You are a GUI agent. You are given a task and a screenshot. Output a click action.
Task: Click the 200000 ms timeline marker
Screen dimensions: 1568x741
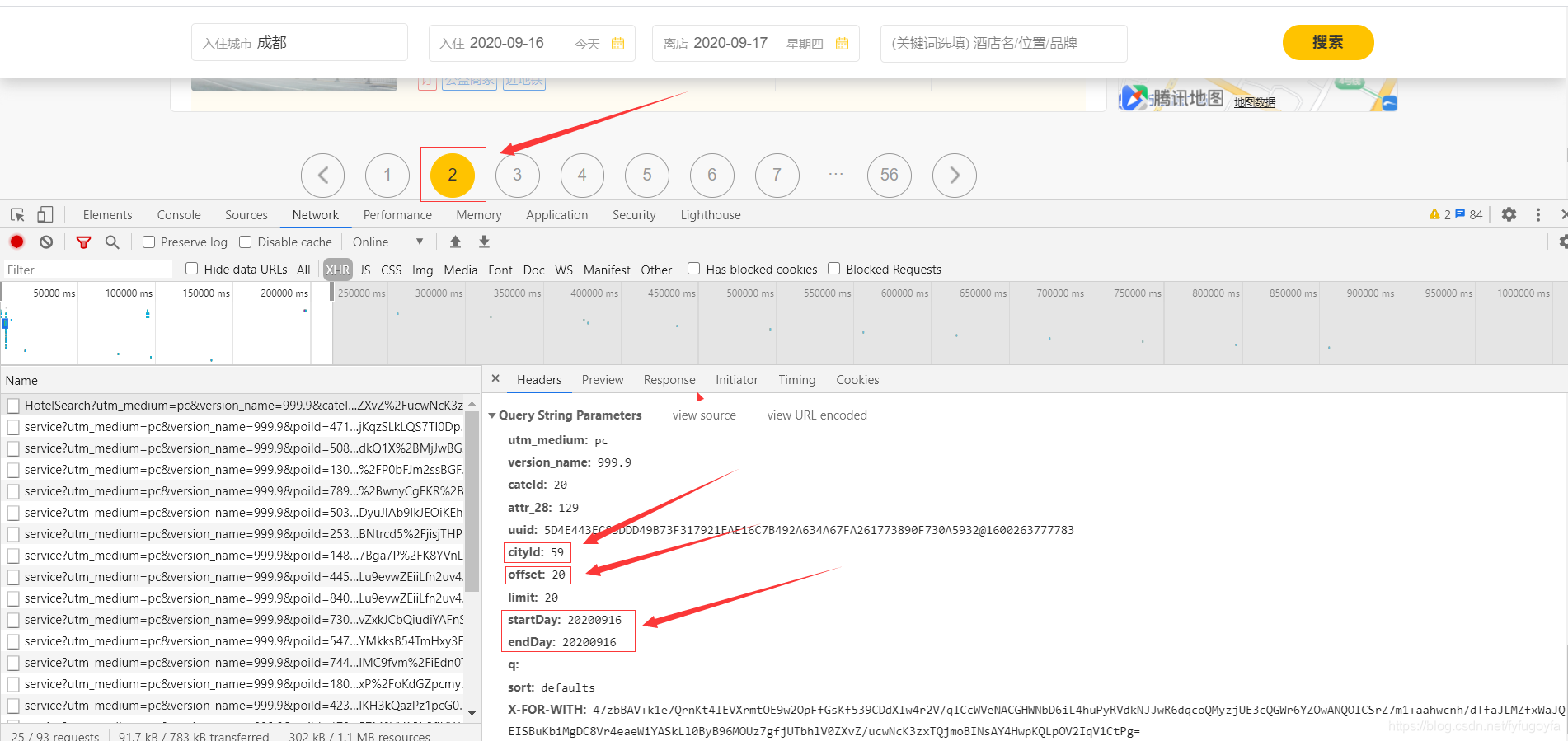(x=284, y=293)
